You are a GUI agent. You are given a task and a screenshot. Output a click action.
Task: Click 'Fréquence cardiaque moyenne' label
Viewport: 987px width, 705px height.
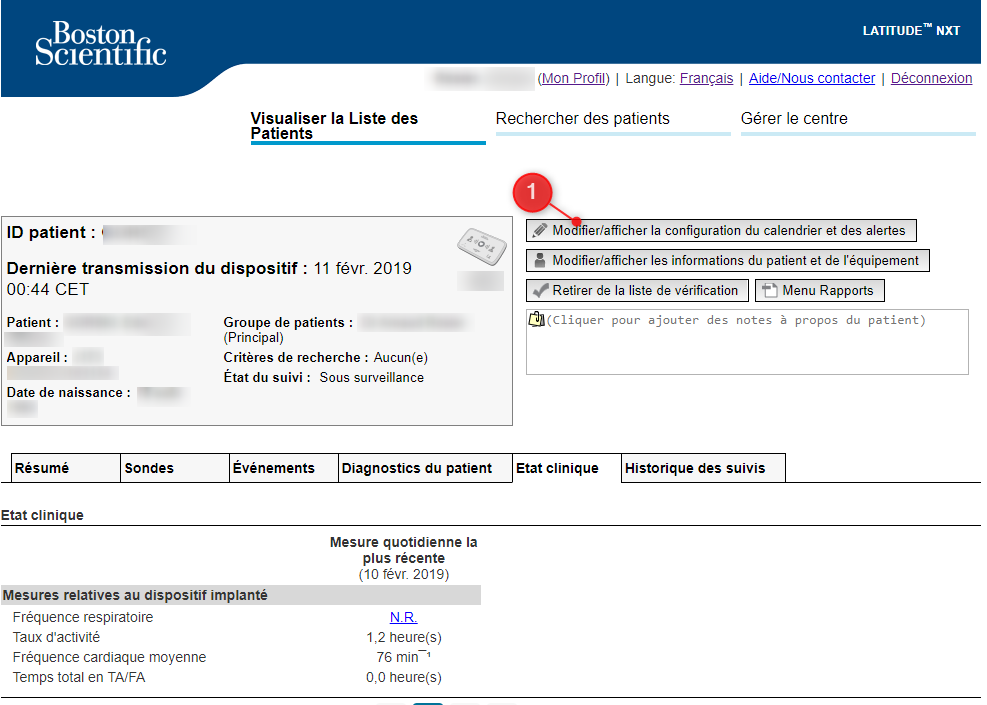pyautogui.click(x=109, y=657)
